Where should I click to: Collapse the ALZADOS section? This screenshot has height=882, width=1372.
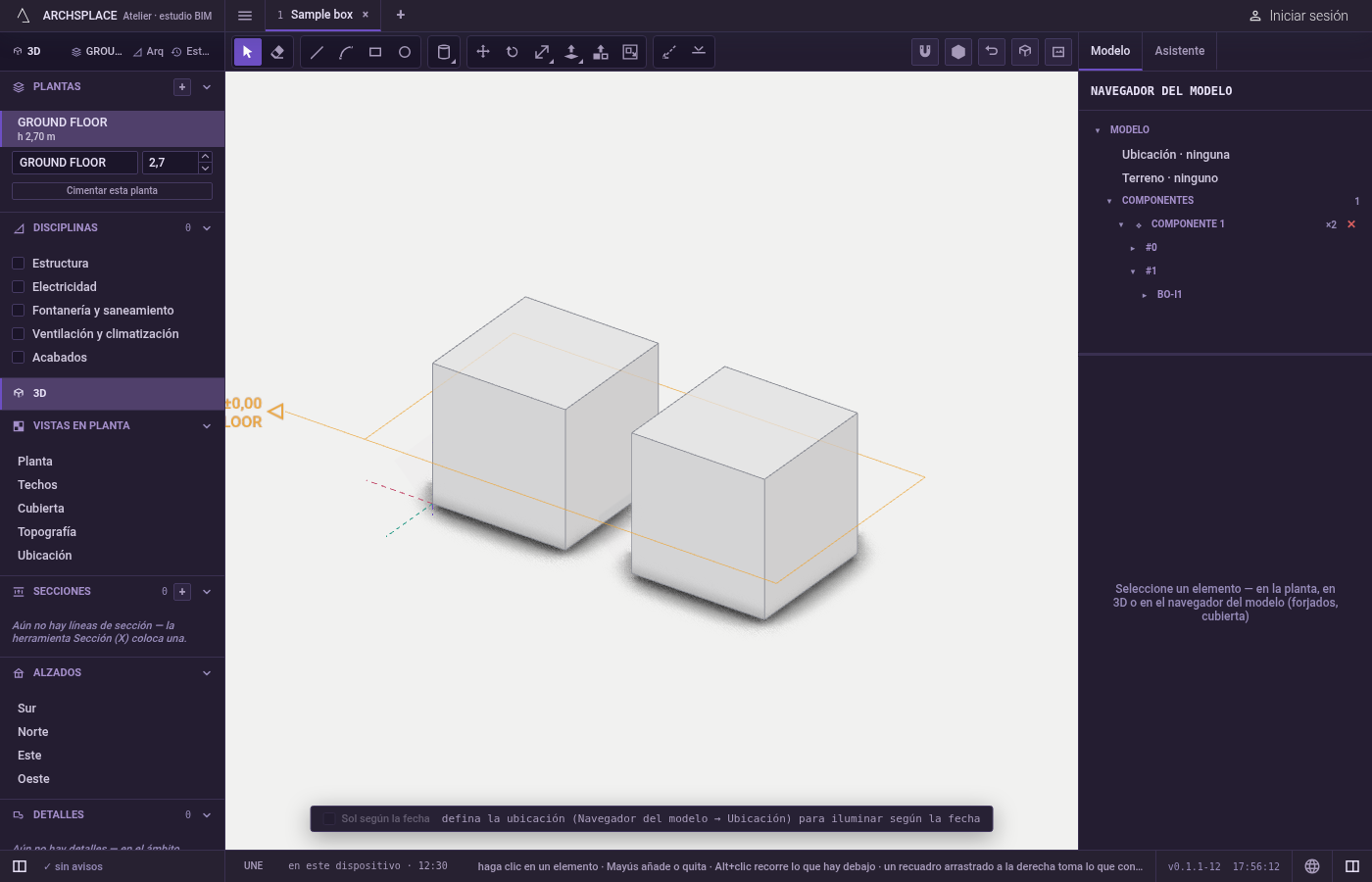point(207,673)
